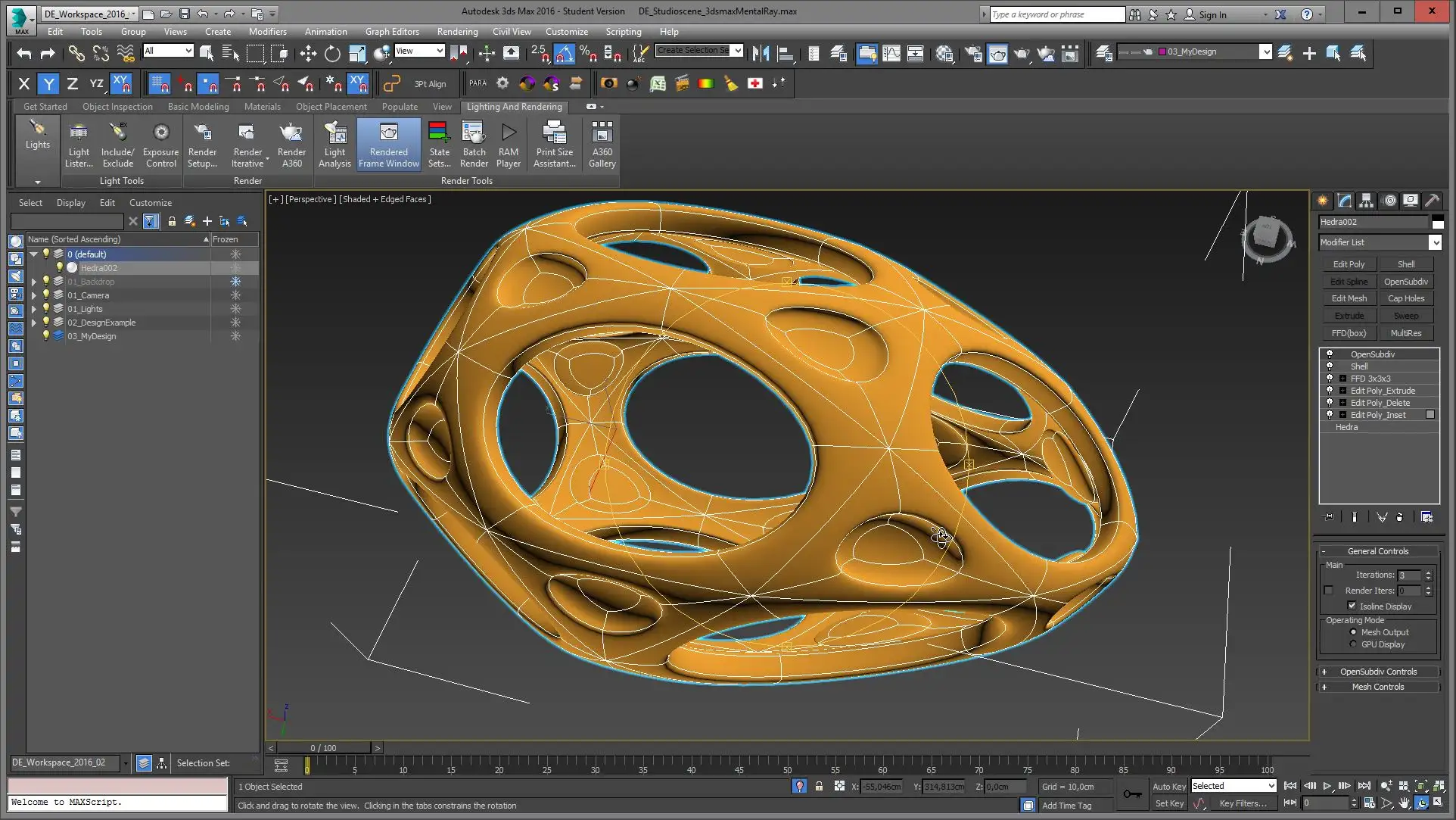Toggle Isoline Display checkbox

(x=1352, y=606)
